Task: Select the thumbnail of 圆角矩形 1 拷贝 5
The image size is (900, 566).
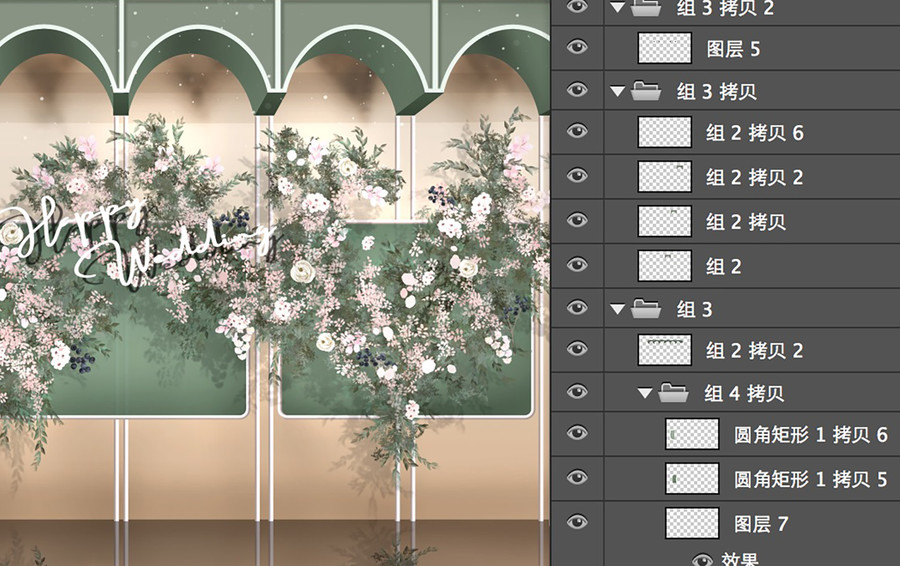Action: pyautogui.click(x=692, y=478)
